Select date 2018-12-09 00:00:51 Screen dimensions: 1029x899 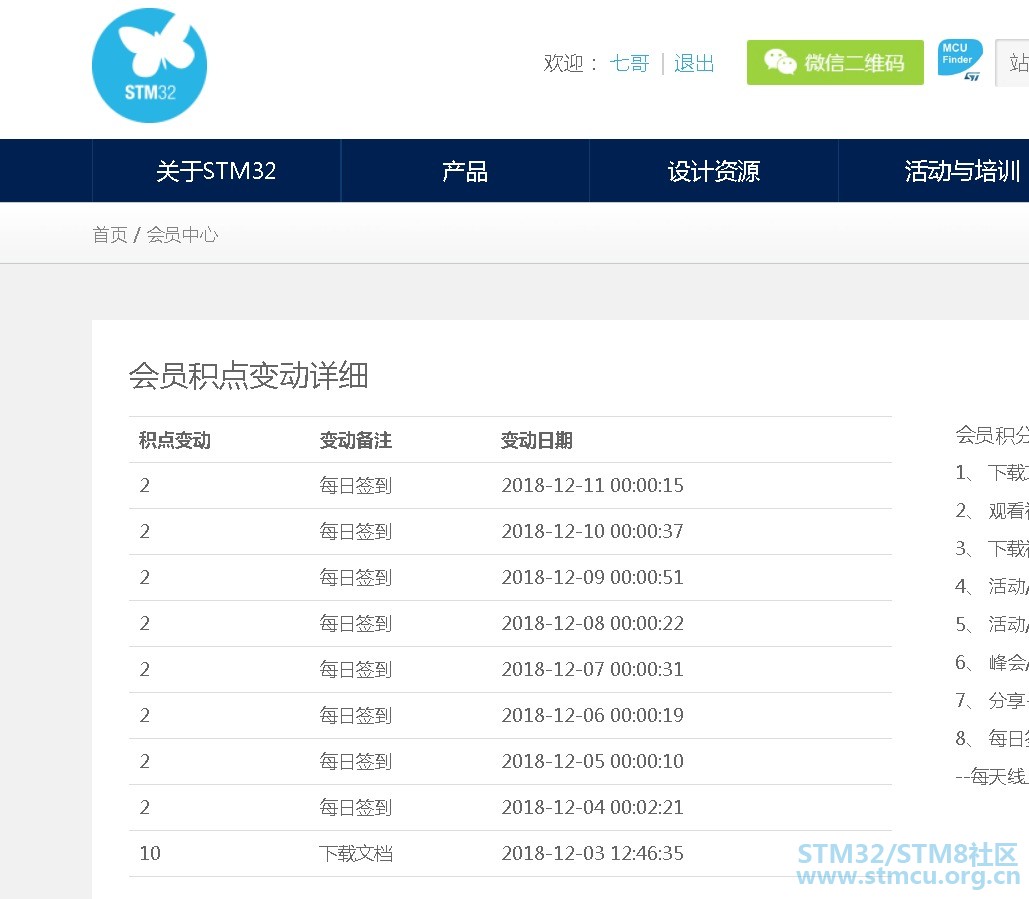(593, 577)
